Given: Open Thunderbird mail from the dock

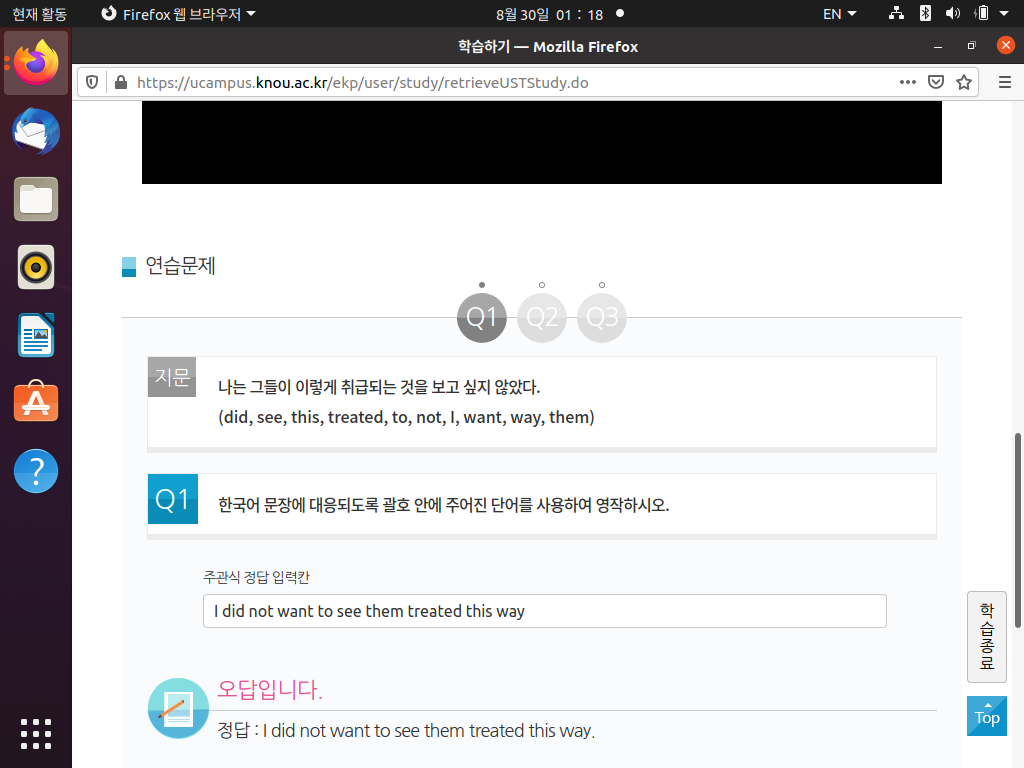Looking at the screenshot, I should point(36,132).
